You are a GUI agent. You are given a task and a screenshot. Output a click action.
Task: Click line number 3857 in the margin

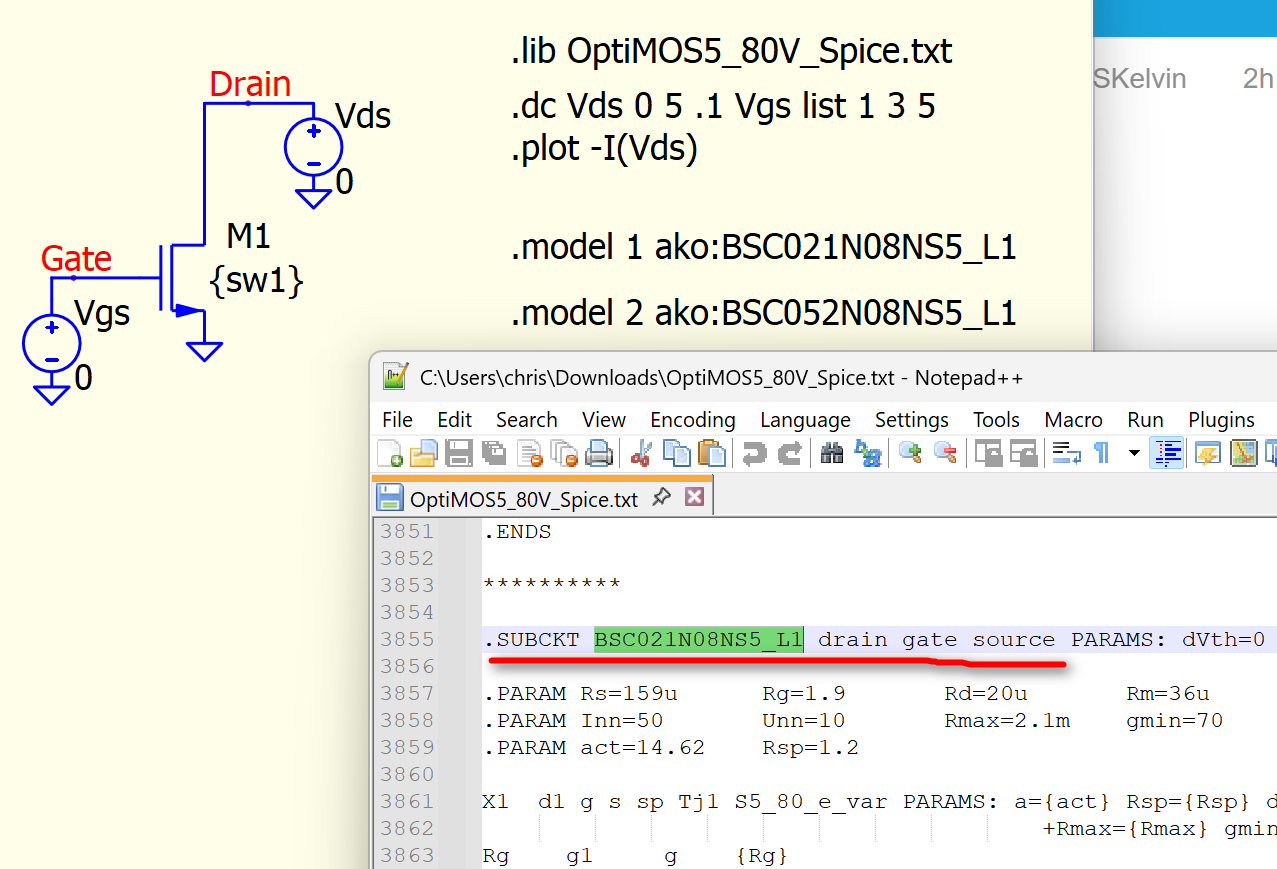[408, 693]
